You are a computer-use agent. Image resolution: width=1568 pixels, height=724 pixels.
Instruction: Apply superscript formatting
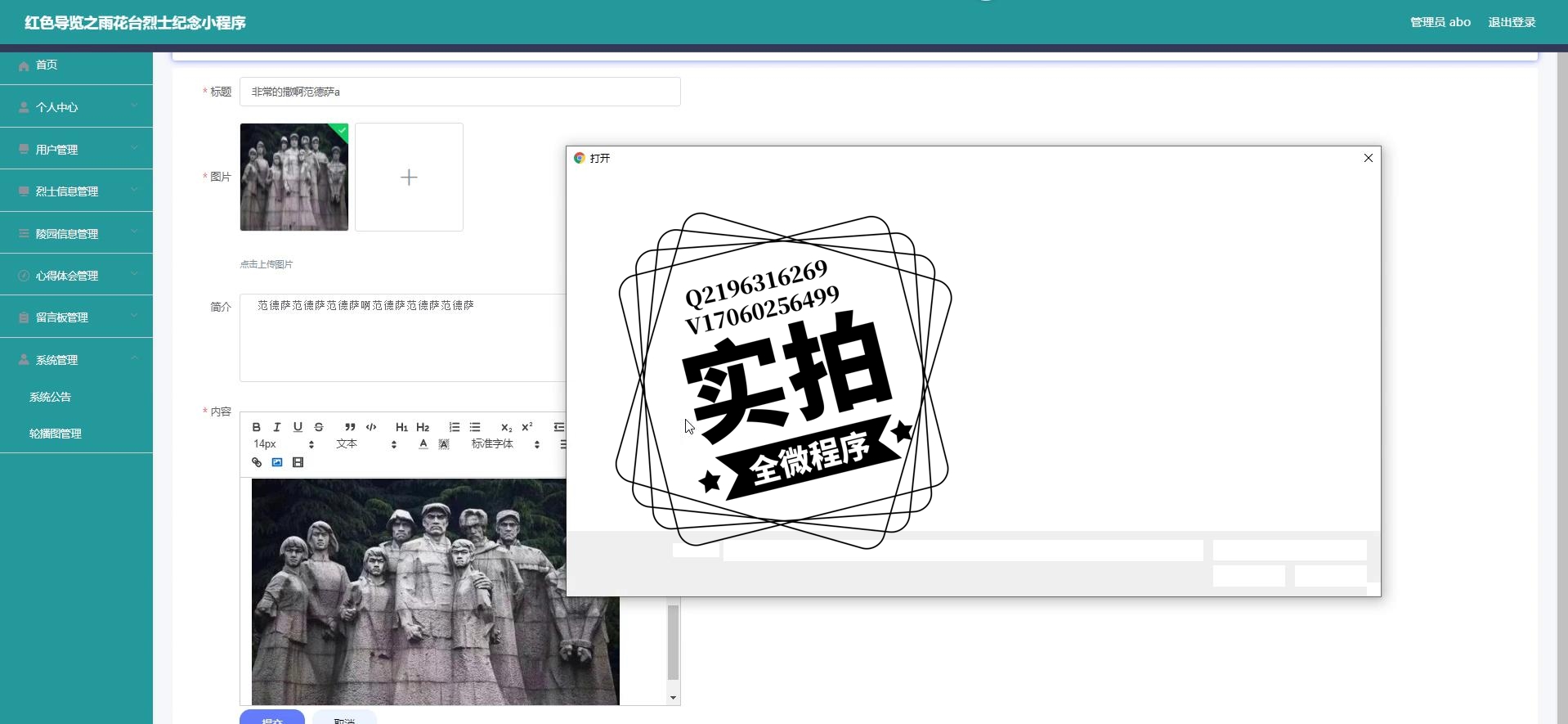coord(527,427)
